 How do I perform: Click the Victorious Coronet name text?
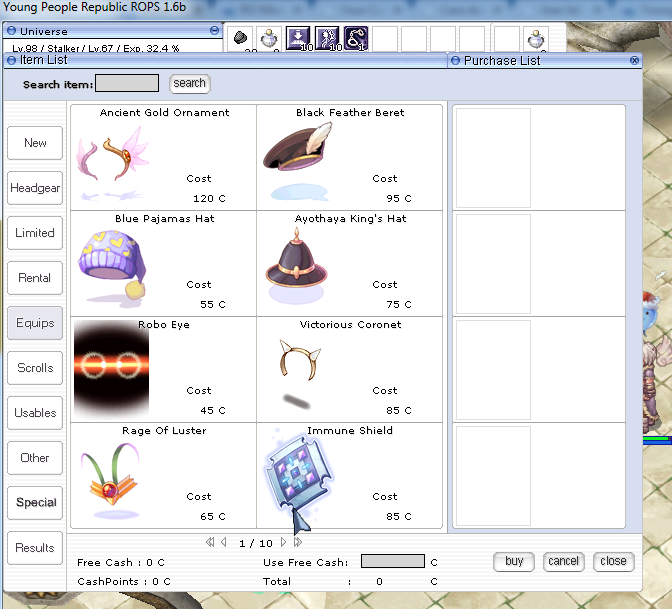click(x=350, y=324)
